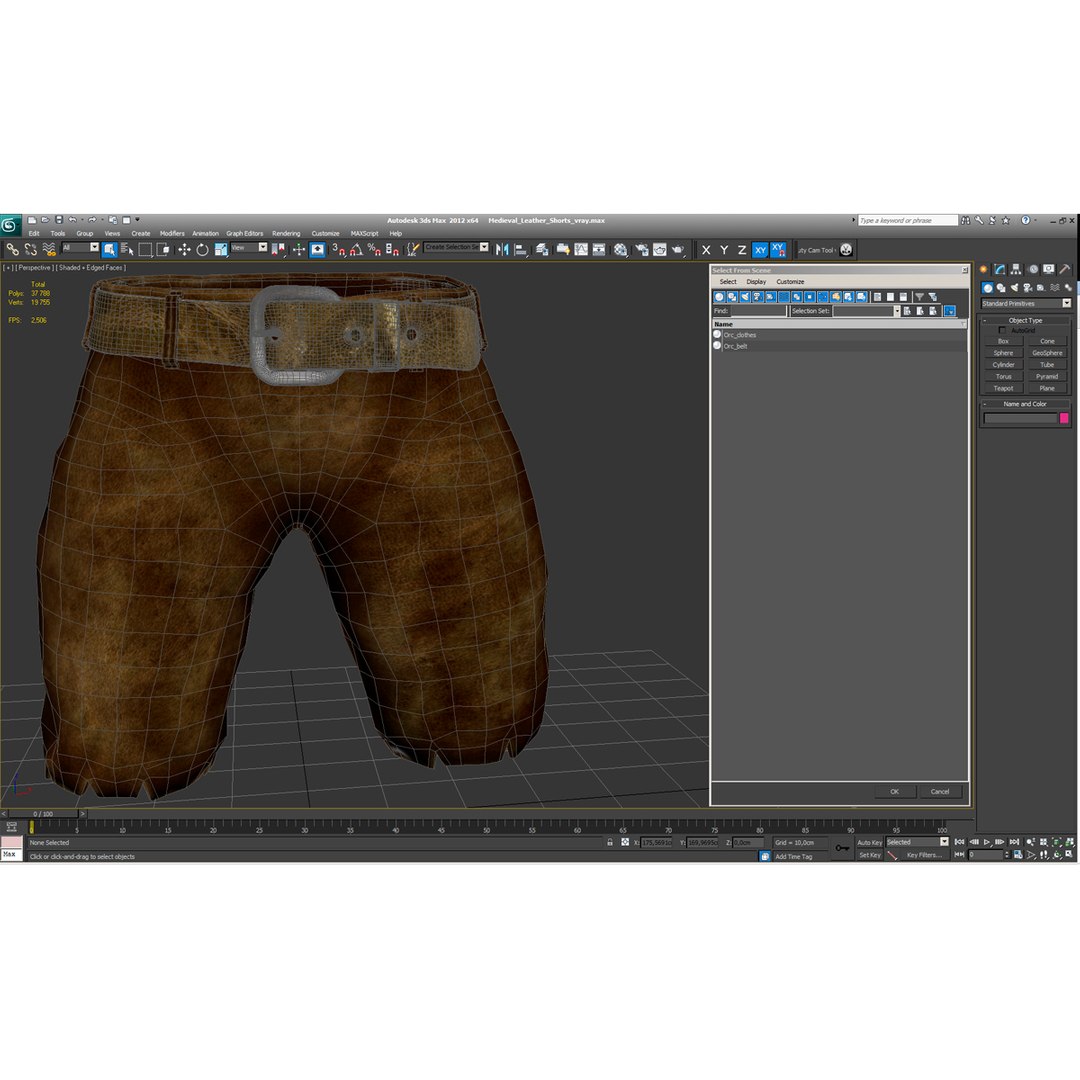Open the selection filter All dropdown
The width and height of the screenshot is (1080, 1080).
pos(80,247)
